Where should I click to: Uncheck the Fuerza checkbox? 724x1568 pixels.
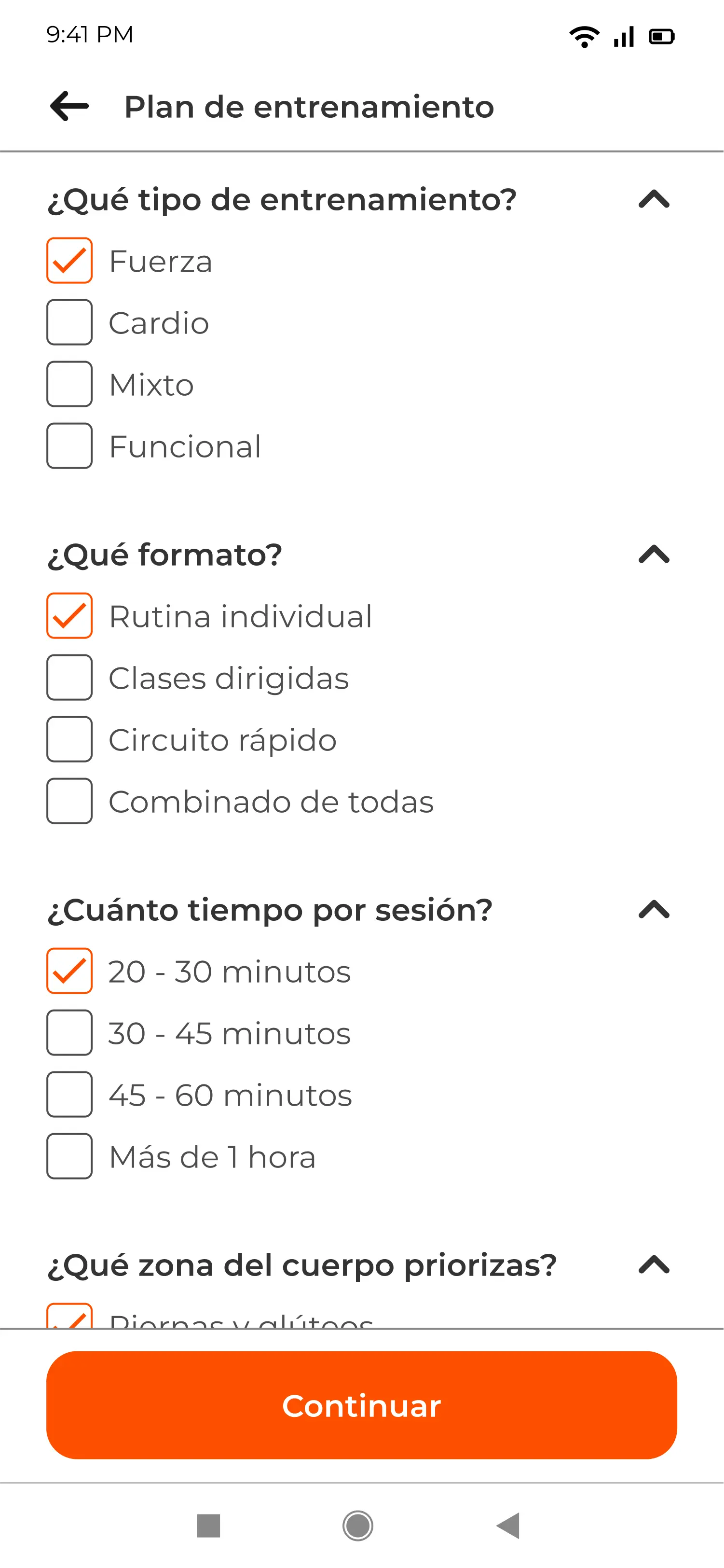coord(69,261)
